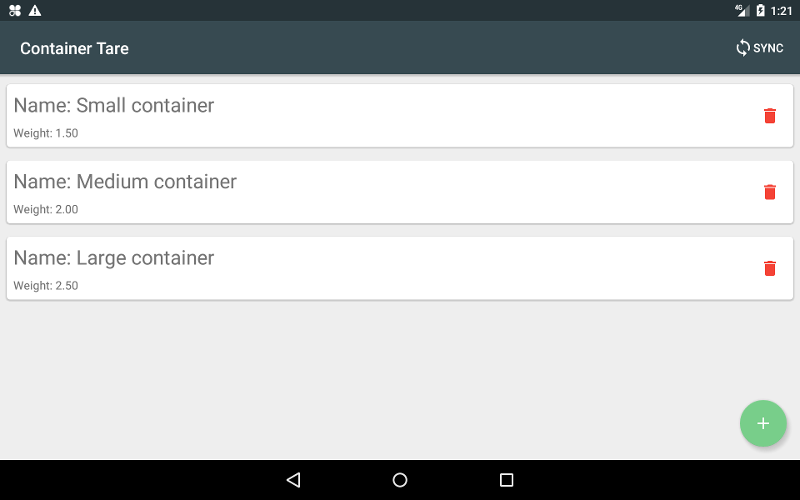This screenshot has width=800, height=500.
Task: Open recent apps square button
Action: click(506, 480)
